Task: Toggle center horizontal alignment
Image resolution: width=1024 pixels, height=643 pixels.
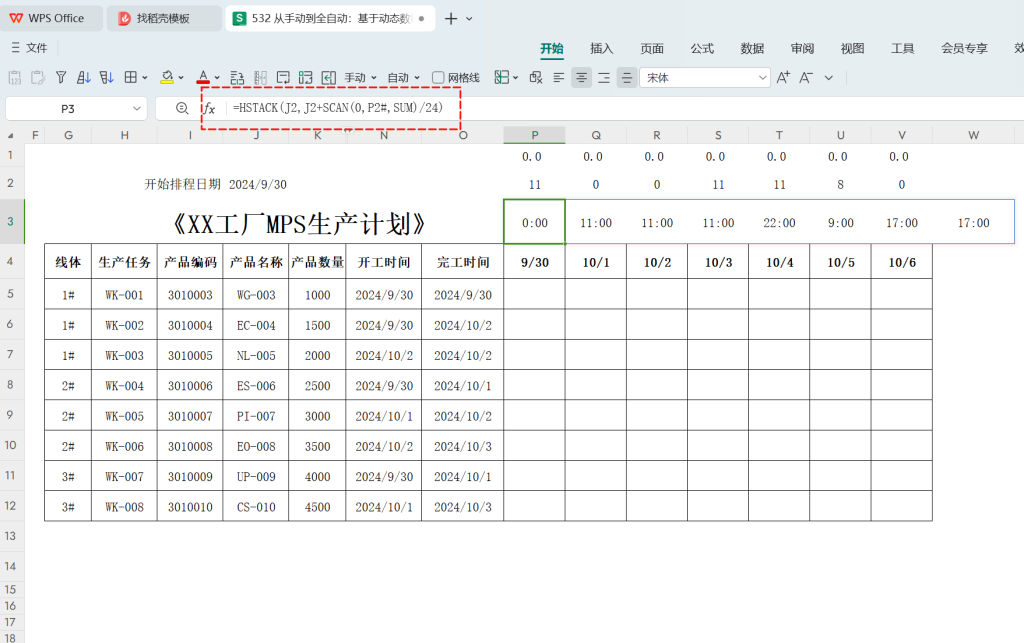Action: click(581, 78)
